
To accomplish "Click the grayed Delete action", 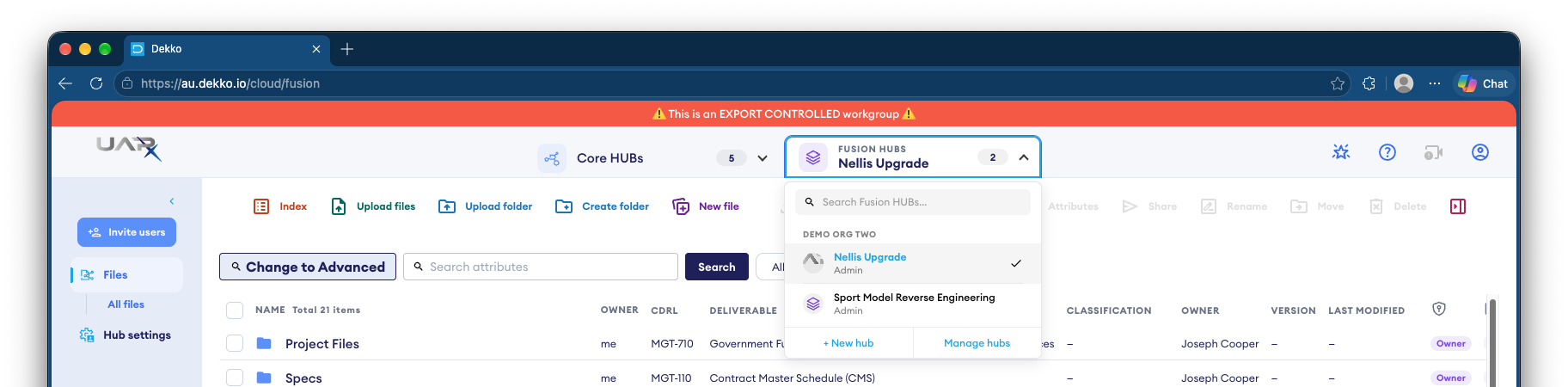I will [1398, 206].
